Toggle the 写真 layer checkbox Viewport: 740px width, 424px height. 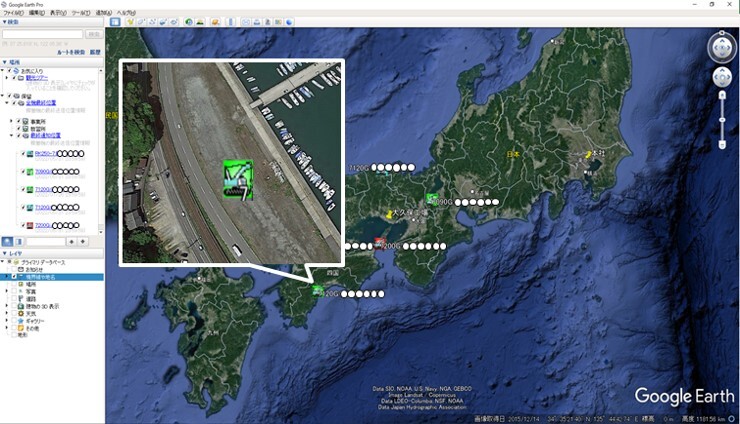click(15, 291)
